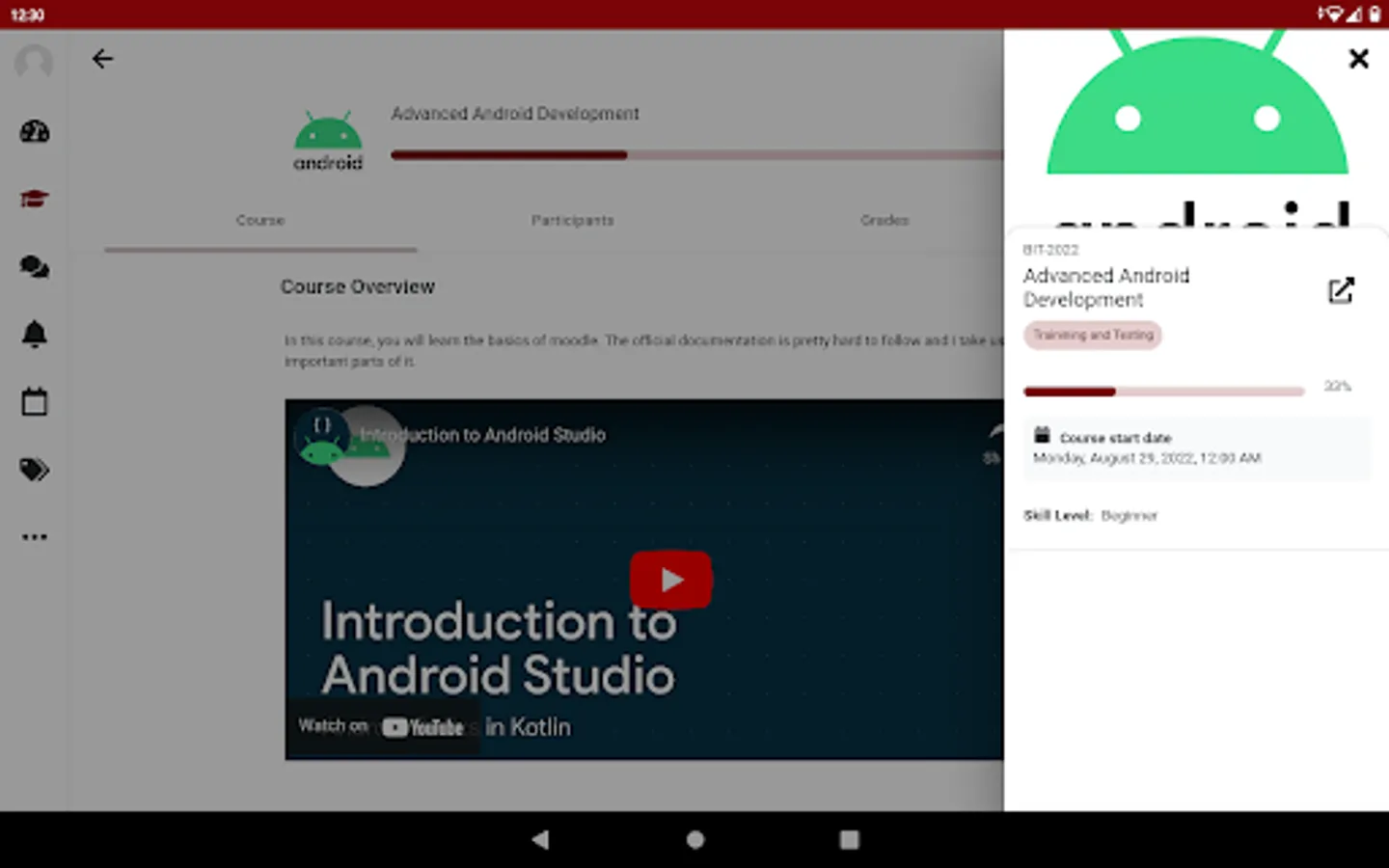Tap the Android recent apps button
1389x868 pixels.
849,840
